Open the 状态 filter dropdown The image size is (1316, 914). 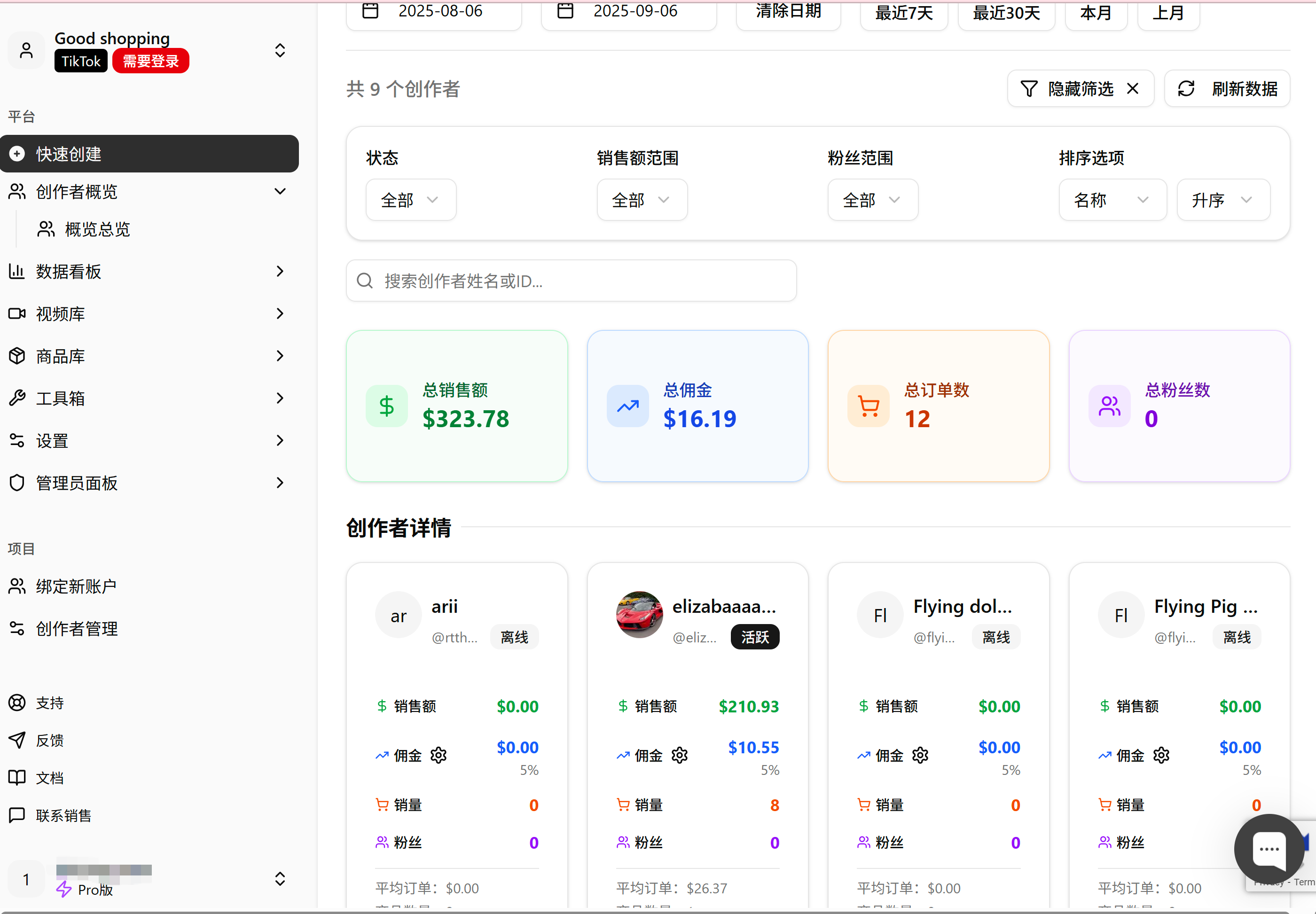[x=411, y=200]
